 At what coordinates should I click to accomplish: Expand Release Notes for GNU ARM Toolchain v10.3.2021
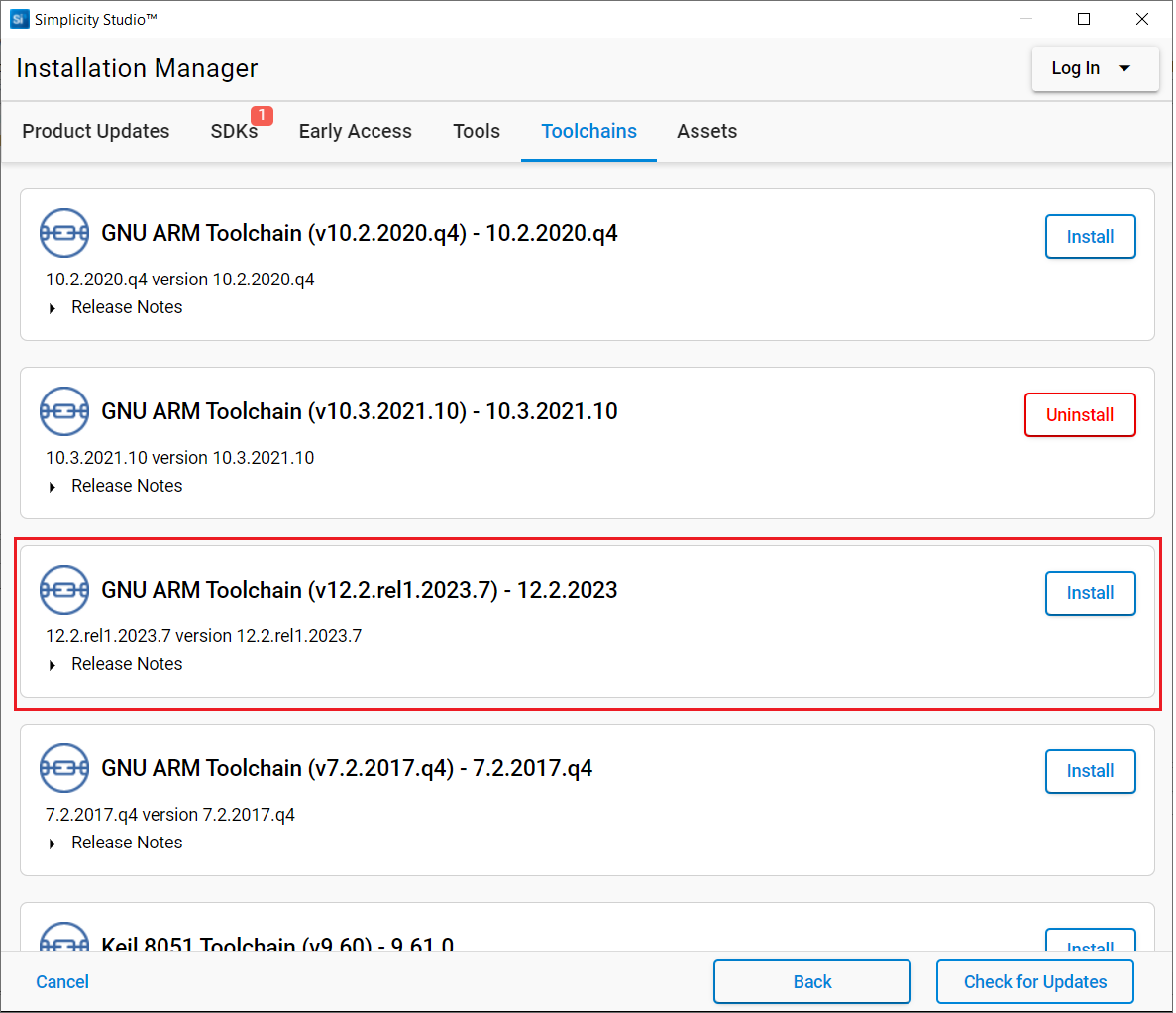[126, 486]
